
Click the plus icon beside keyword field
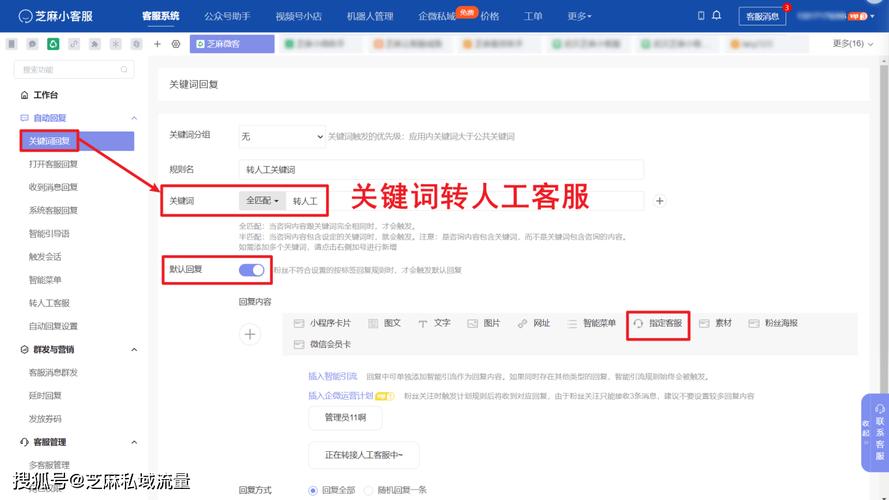[660, 201]
